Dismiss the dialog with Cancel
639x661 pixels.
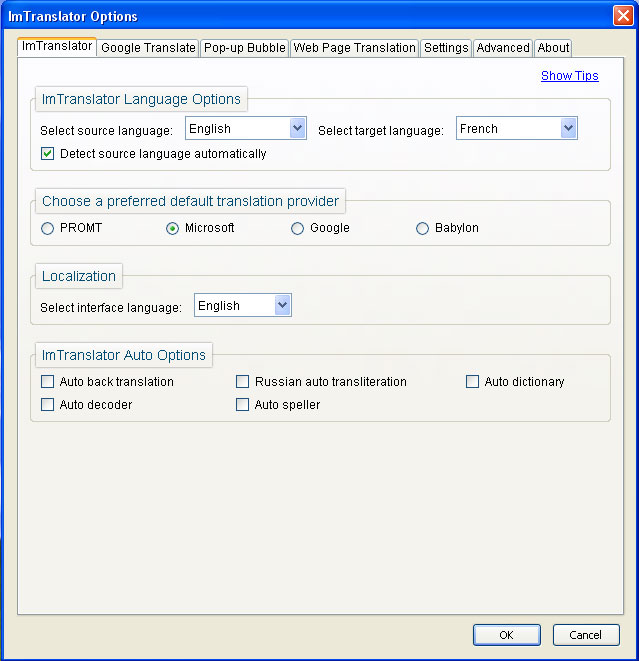[x=586, y=635]
